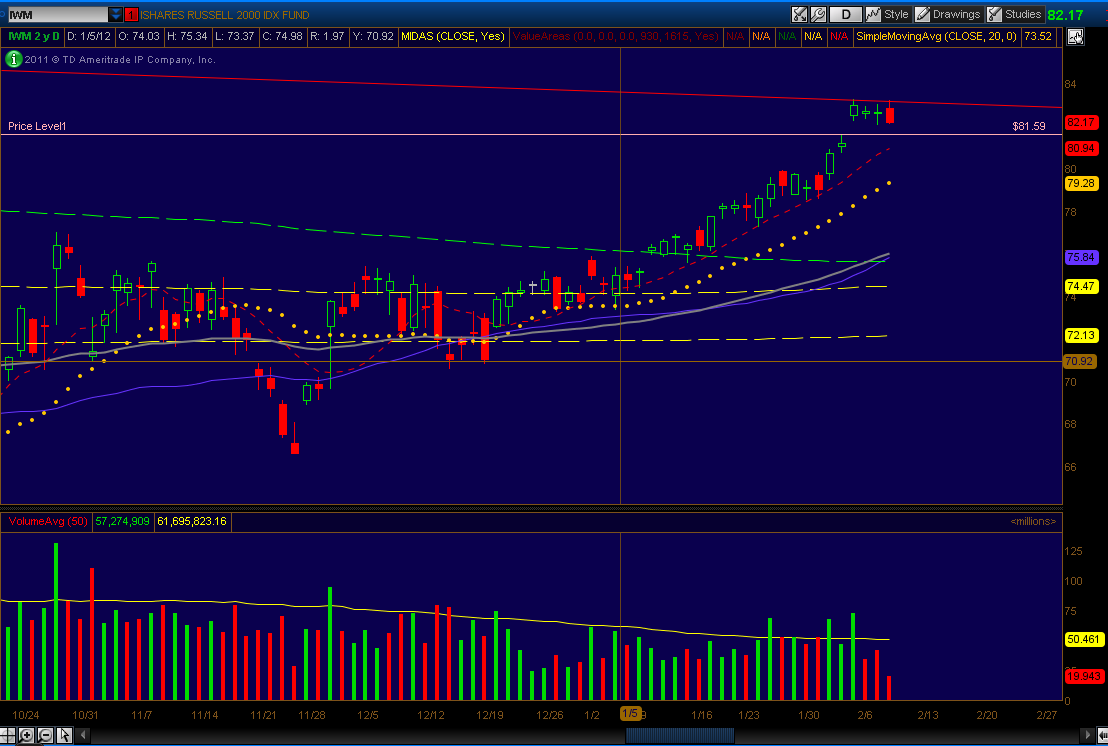Click the 2/6 date label on time axis
Image resolution: width=1108 pixels, height=746 pixels.
[865, 715]
